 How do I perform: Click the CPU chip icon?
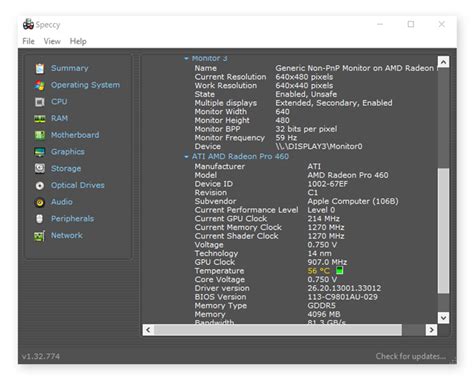(40, 102)
